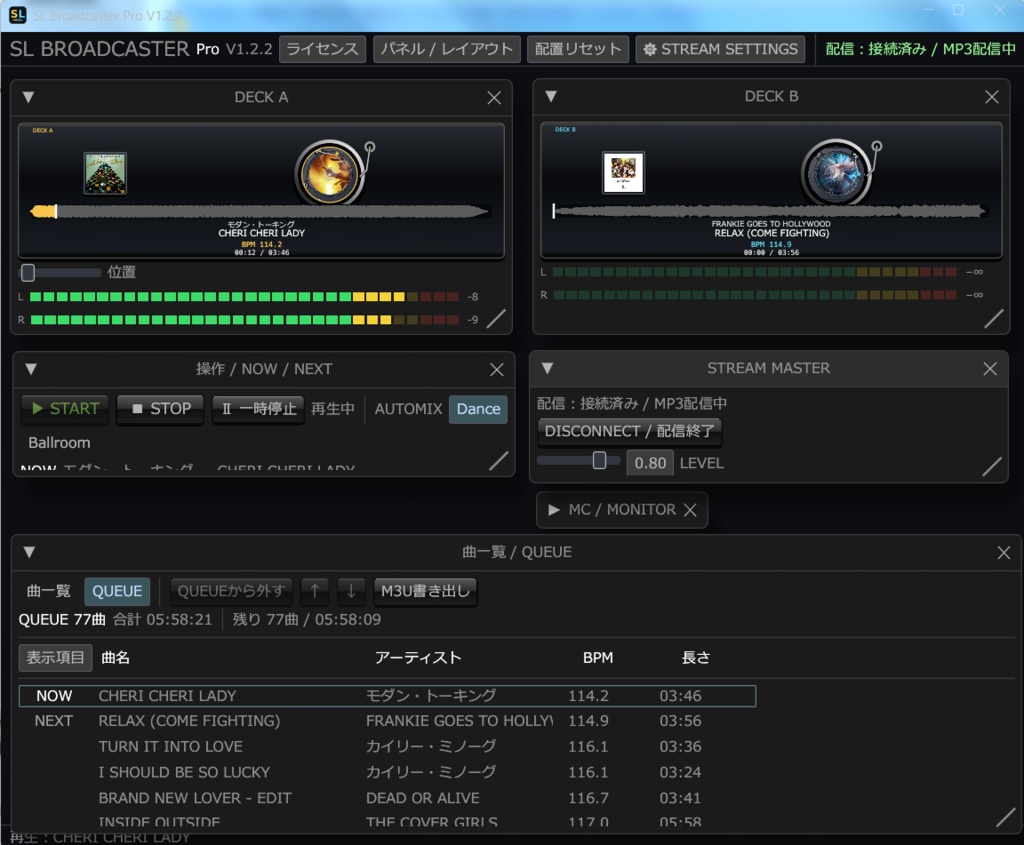This screenshot has height=845, width=1024.
Task: Switch to the QUEUE tab
Action: click(x=117, y=592)
